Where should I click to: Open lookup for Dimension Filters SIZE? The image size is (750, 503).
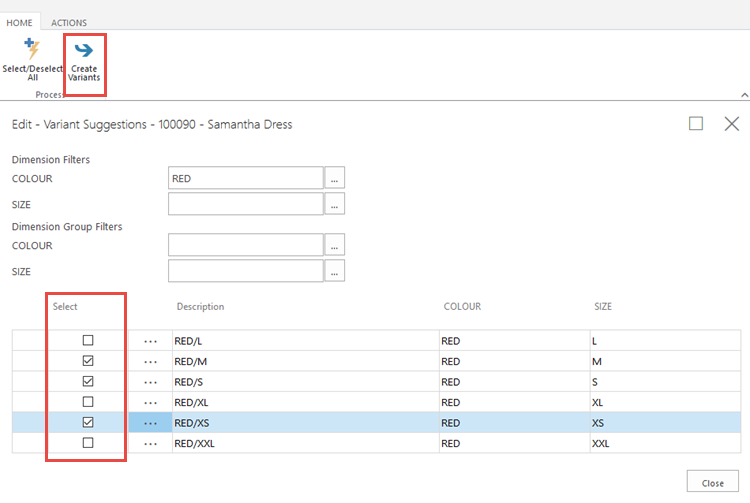pyautogui.click(x=336, y=204)
